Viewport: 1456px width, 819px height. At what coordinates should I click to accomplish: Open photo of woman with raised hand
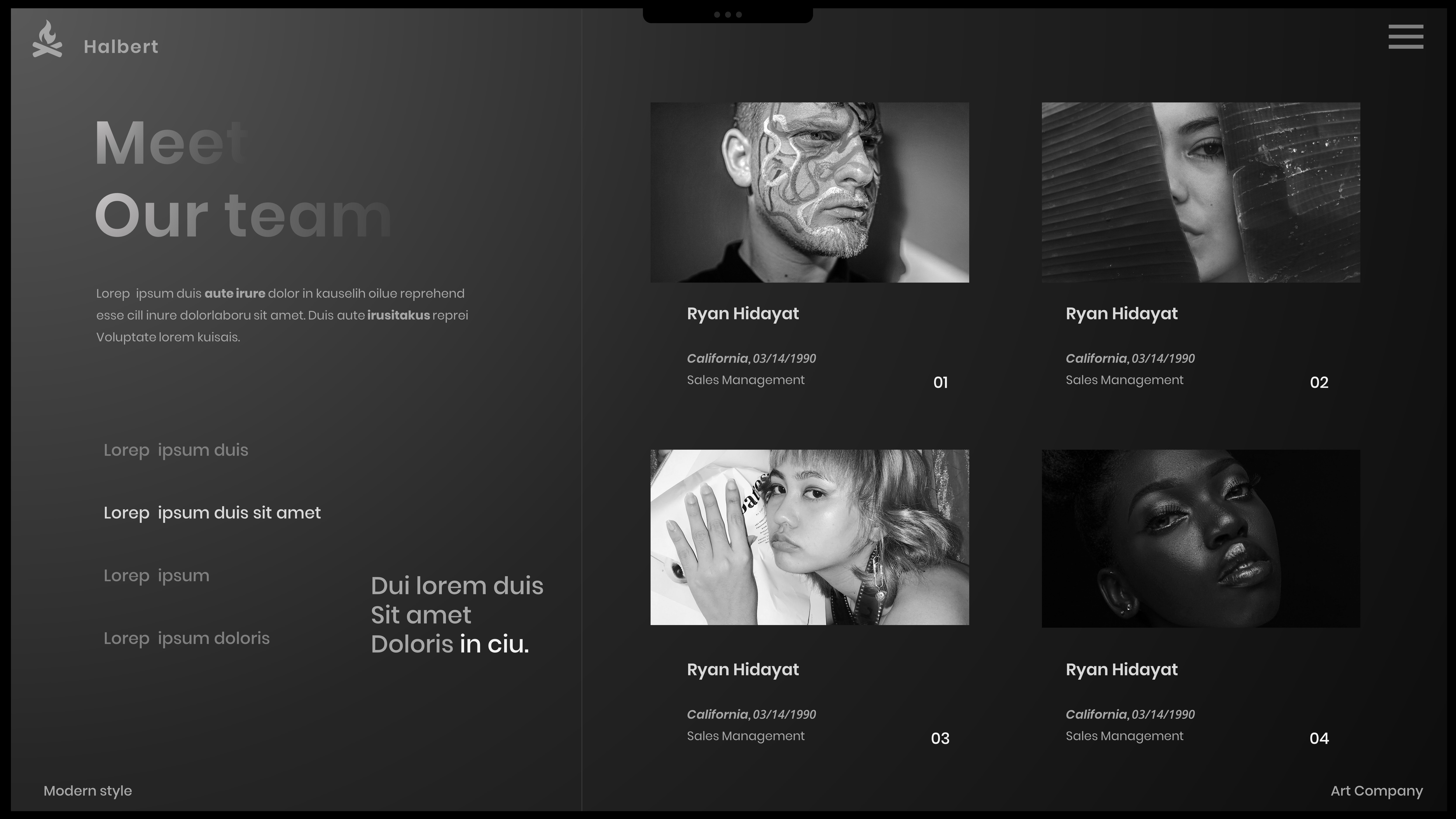(x=809, y=537)
